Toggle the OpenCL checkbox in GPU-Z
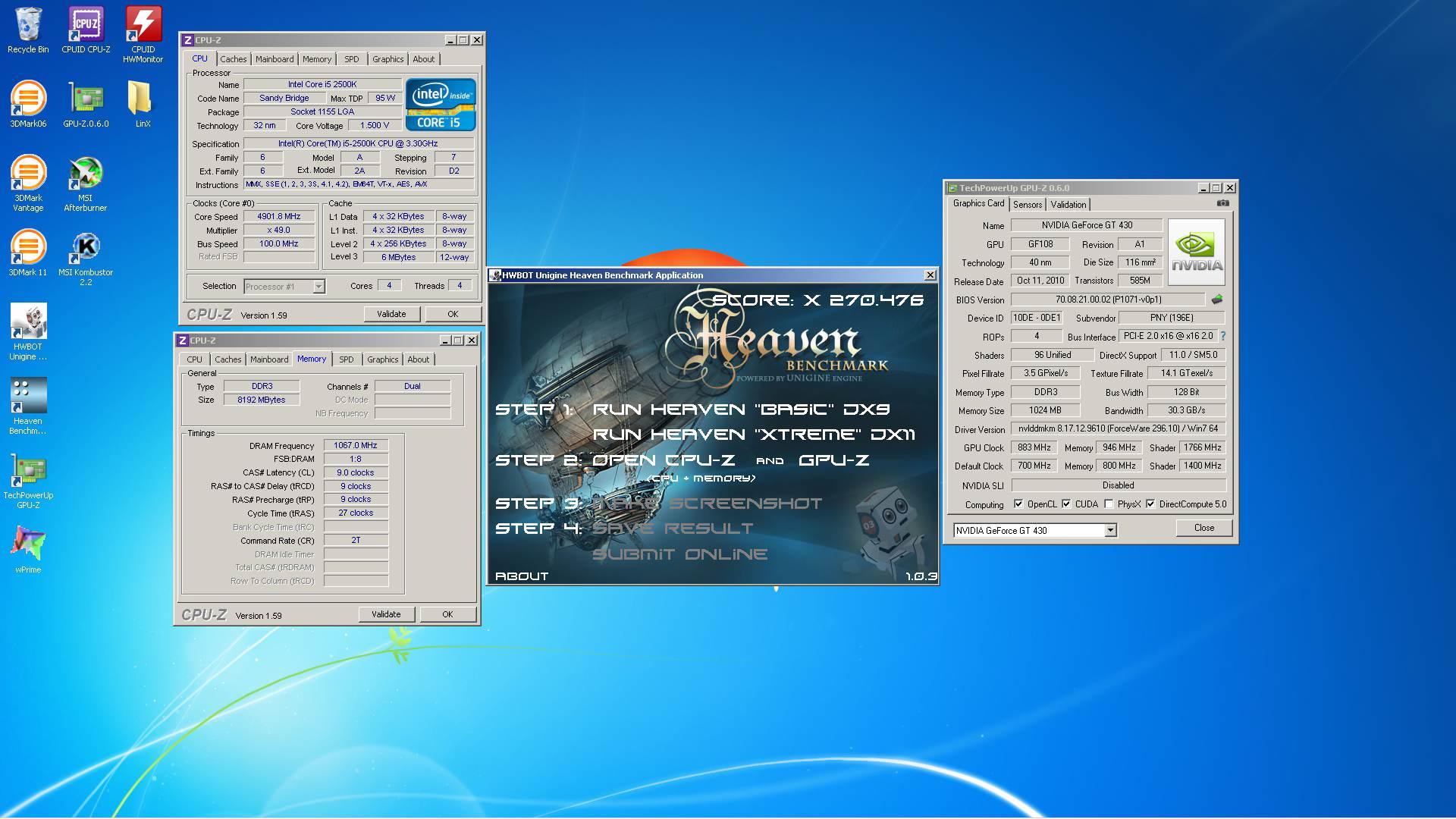This screenshot has height=819, width=1456. click(1018, 504)
